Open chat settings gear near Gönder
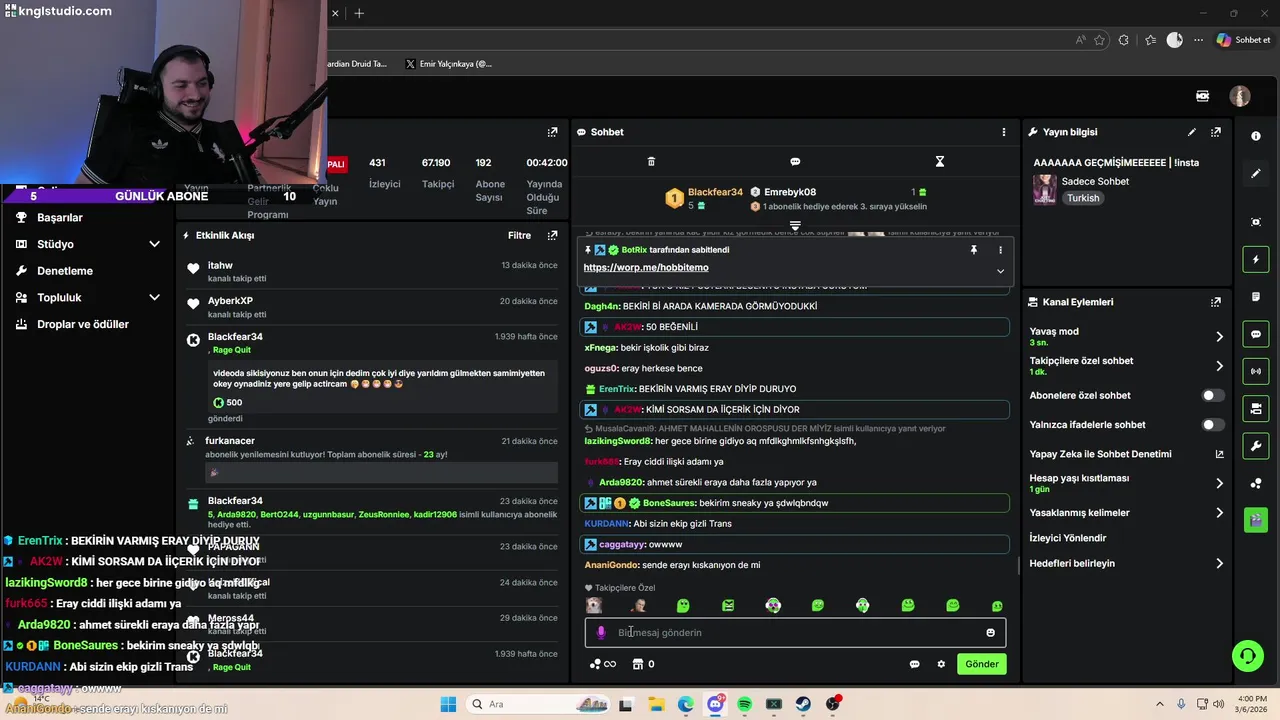This screenshot has width=1280, height=720. point(941,664)
